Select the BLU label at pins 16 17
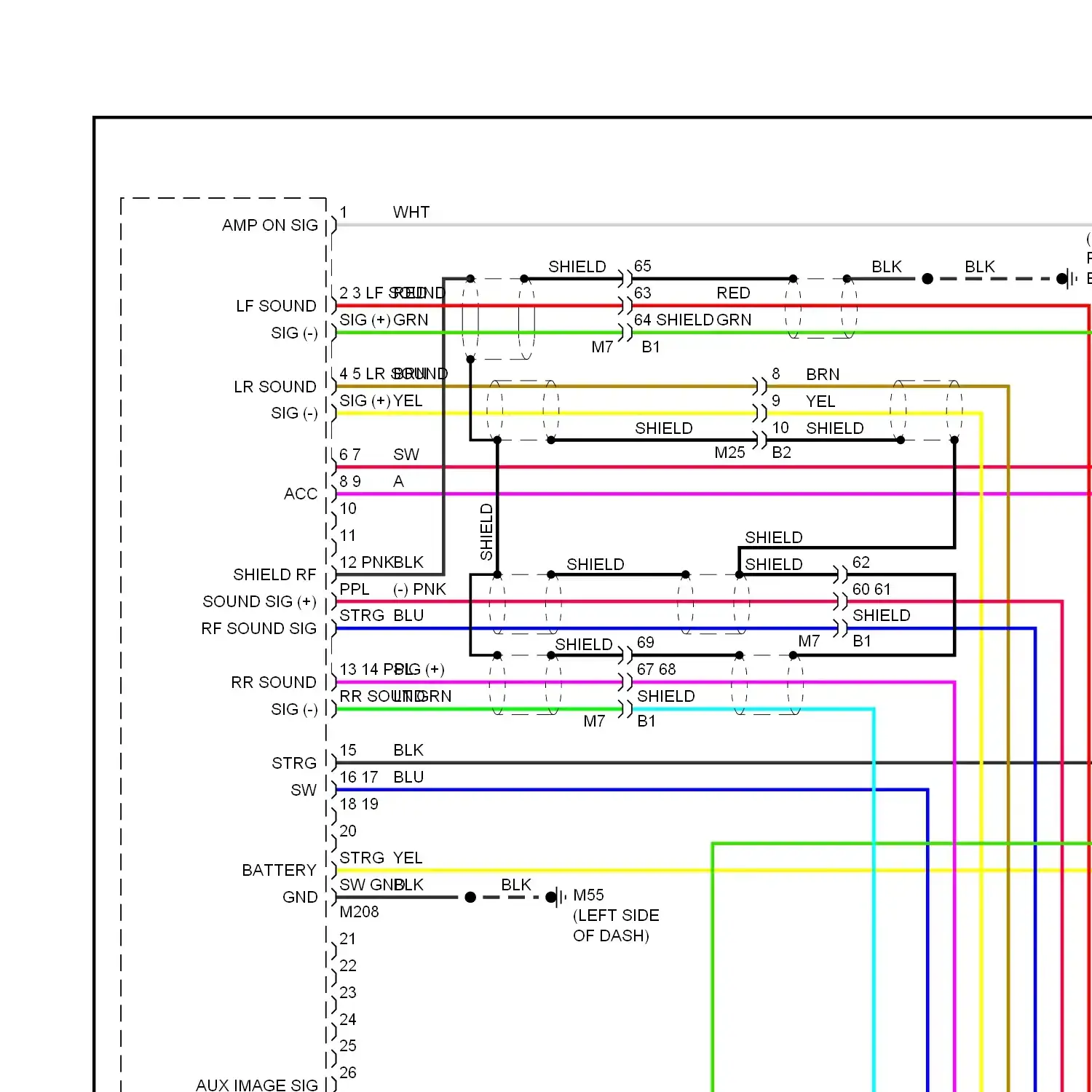This screenshot has height=1092, width=1092. [x=408, y=778]
